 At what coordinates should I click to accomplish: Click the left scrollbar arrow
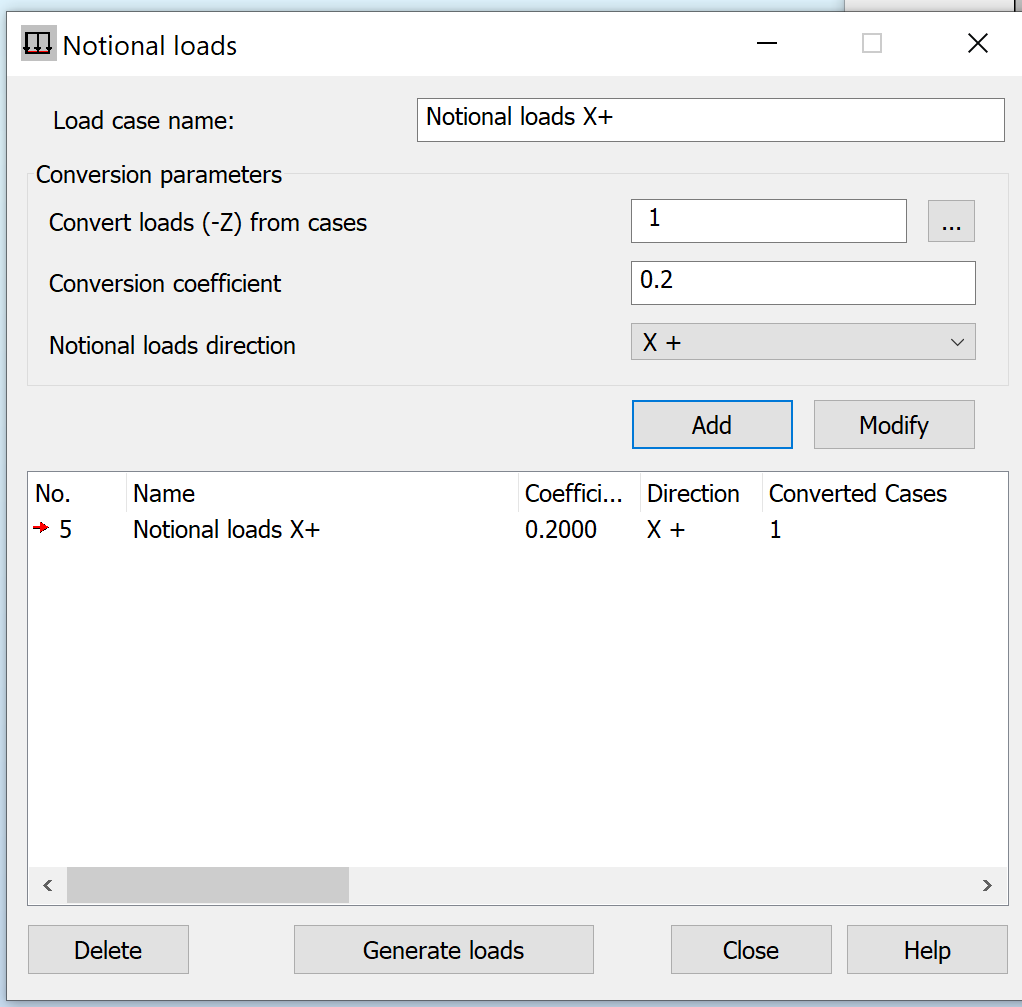click(47, 885)
